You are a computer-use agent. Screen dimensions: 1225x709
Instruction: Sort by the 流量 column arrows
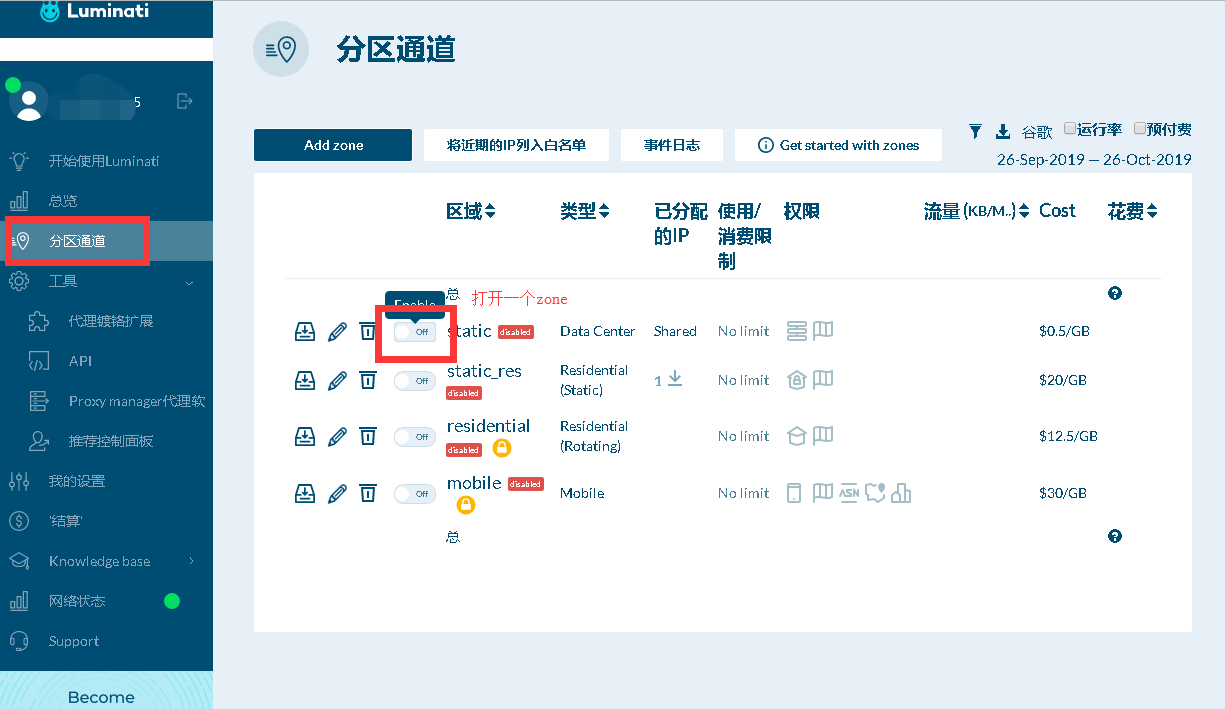pyautogui.click(x=1024, y=211)
